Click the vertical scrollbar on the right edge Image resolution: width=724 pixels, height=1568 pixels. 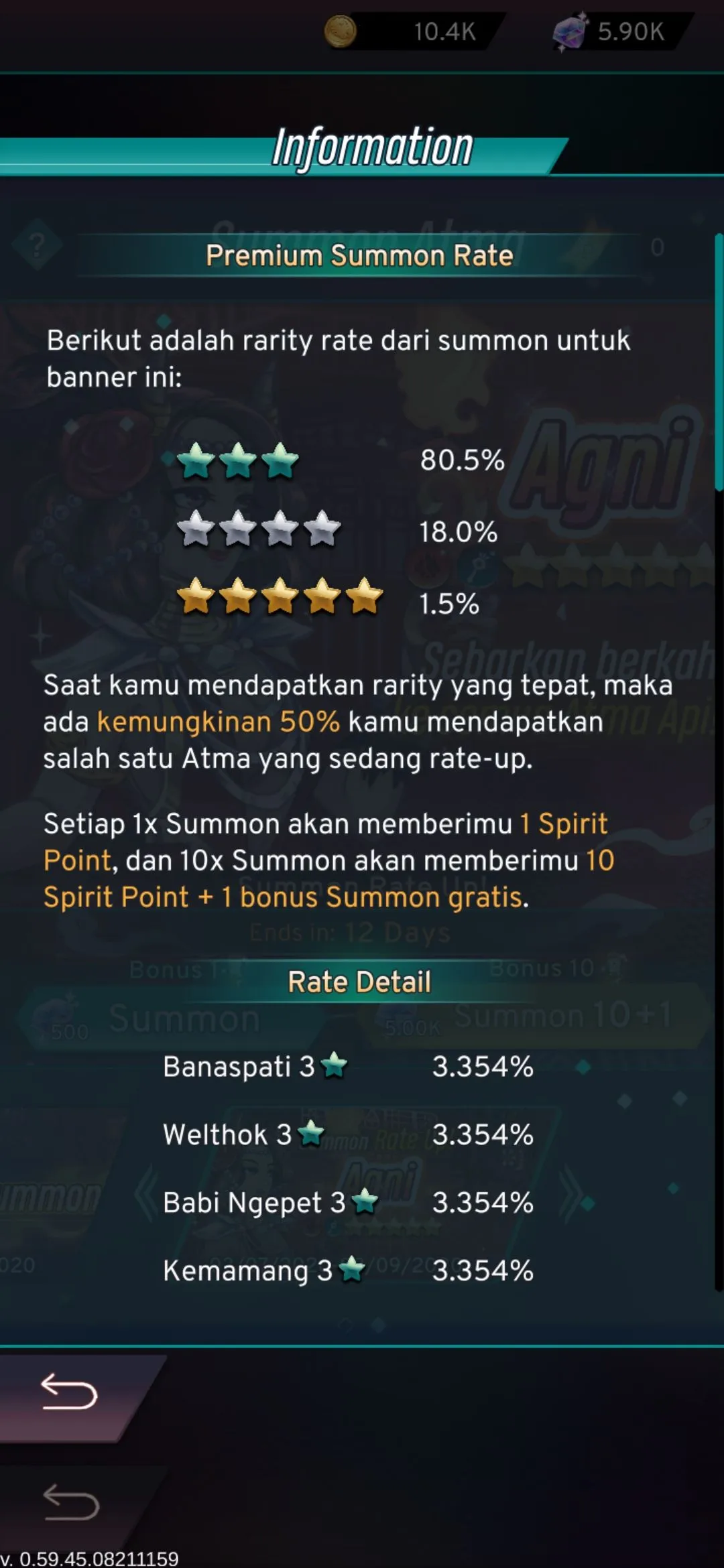pos(719,362)
